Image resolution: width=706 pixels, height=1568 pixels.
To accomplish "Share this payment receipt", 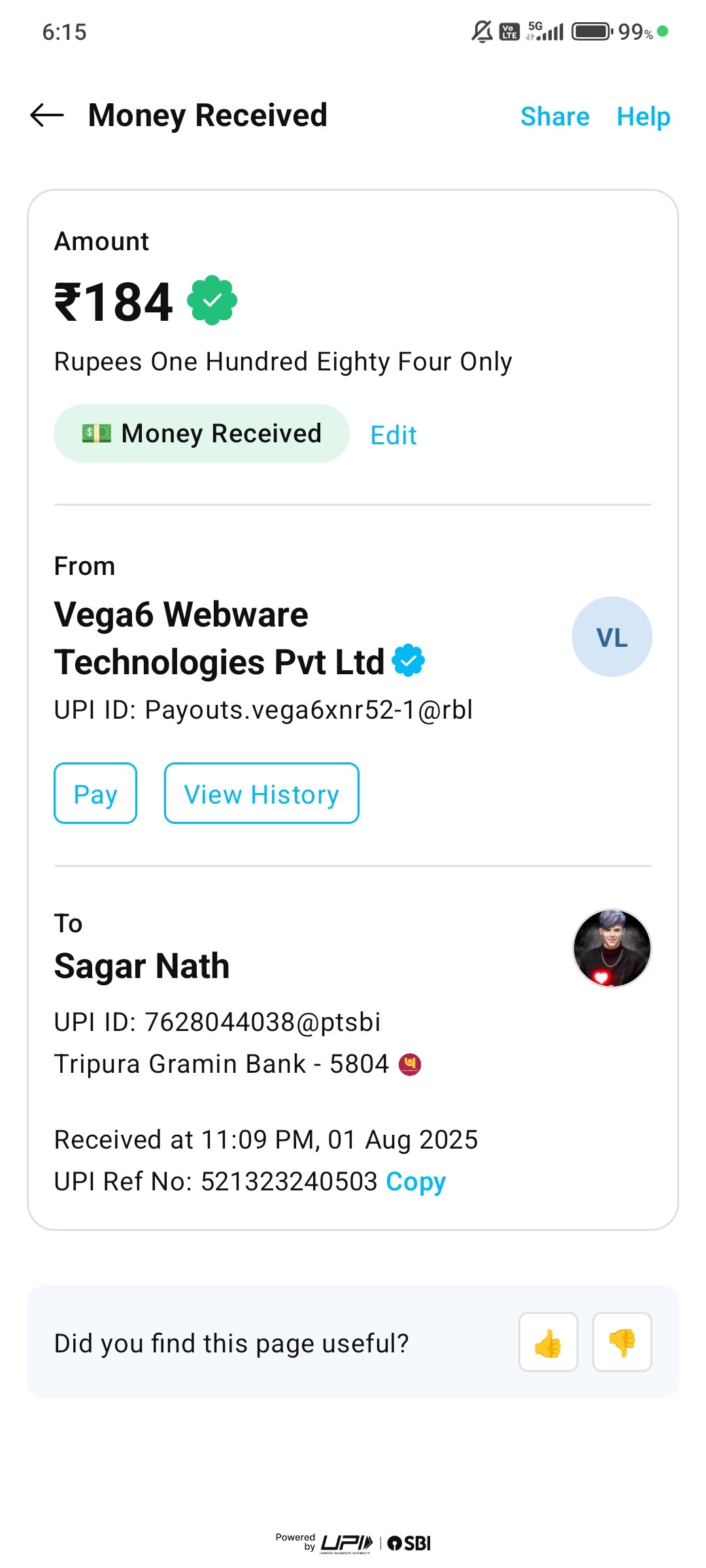I will 554,117.
